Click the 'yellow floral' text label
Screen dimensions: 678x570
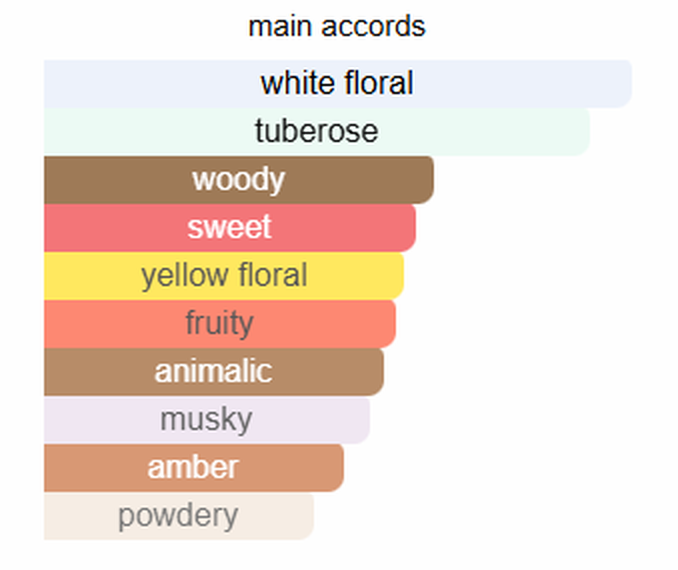224,276
